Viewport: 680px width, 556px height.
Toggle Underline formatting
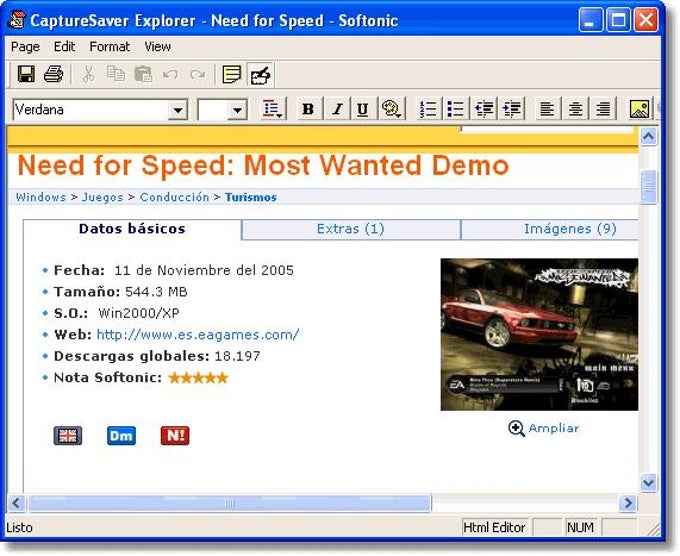[x=363, y=108]
